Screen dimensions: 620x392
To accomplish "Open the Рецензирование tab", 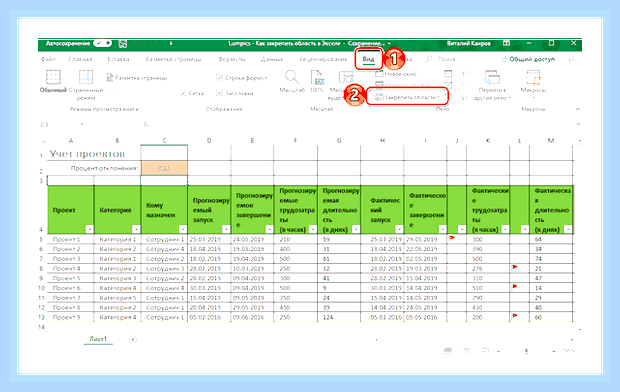I will click(x=323, y=59).
